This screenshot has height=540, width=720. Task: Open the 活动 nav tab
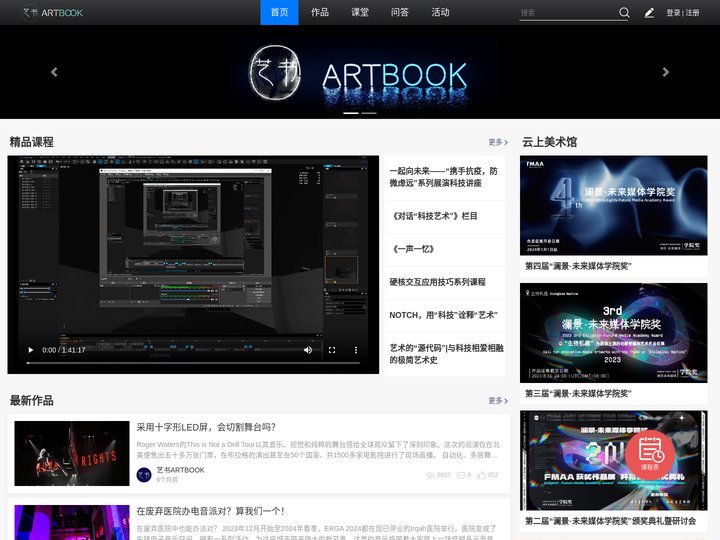pyautogui.click(x=440, y=12)
